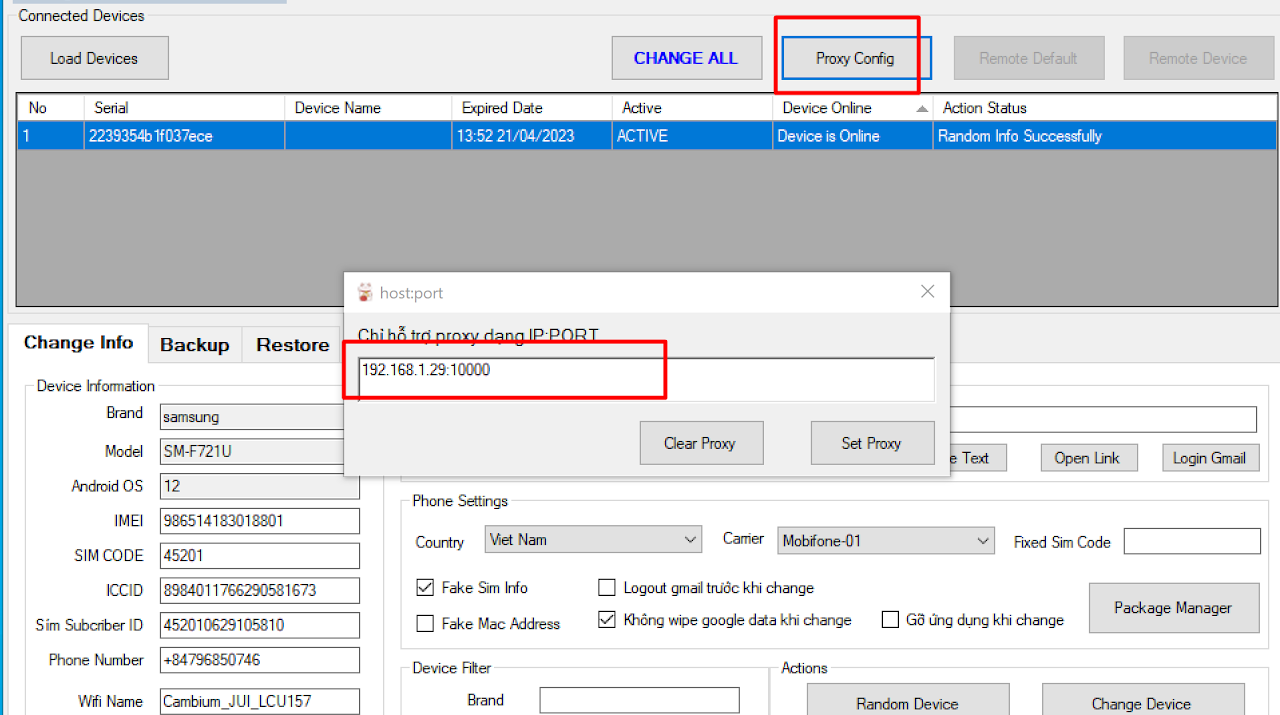Click the host:port dialog cat icon

point(365,293)
